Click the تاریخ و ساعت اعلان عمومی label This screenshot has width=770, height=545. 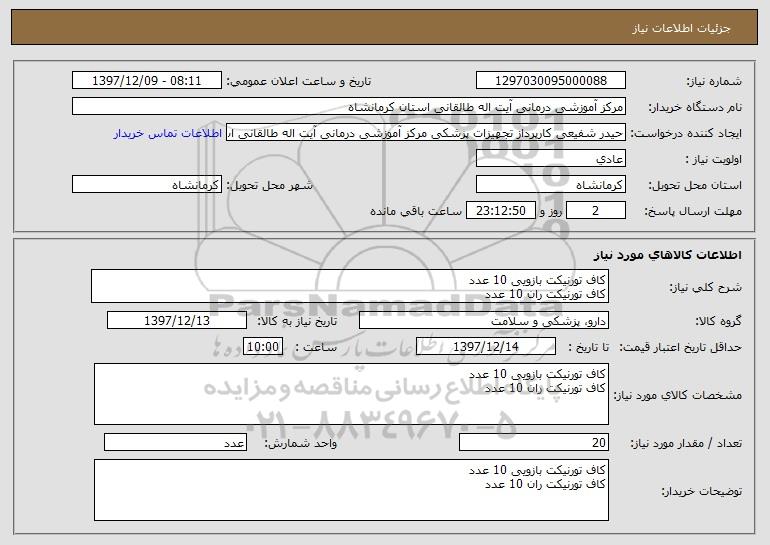pyautogui.click(x=299, y=81)
